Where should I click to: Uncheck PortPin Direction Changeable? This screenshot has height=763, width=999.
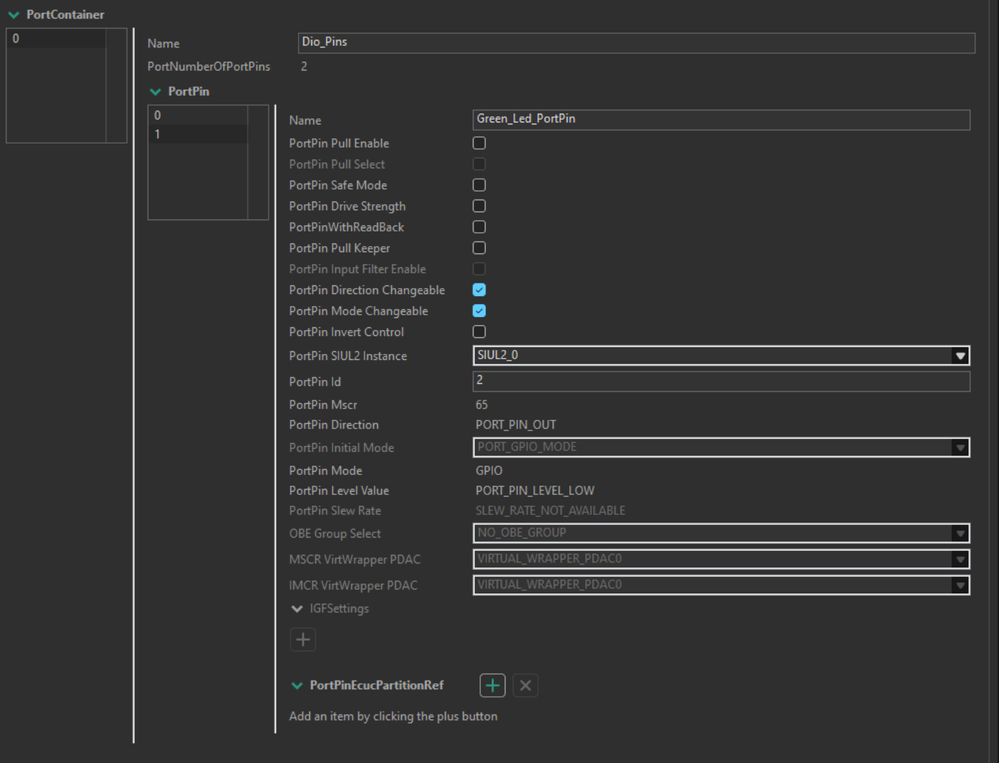479,290
